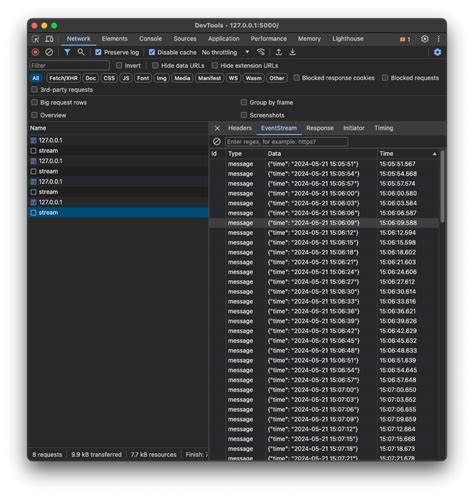474x497 pixels.
Task: Filter by Other type
Action: pyautogui.click(x=277, y=78)
